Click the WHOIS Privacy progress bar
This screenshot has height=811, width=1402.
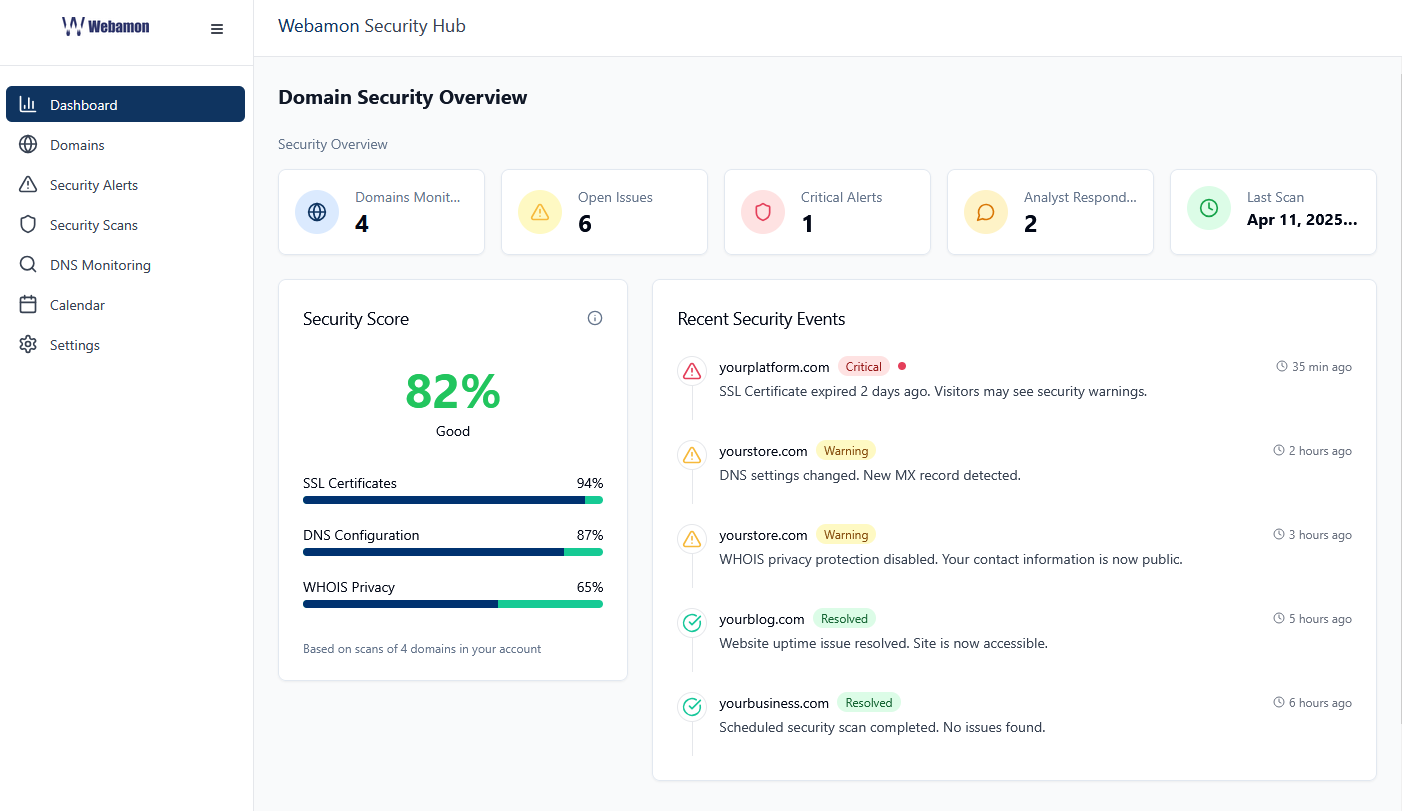pyautogui.click(x=453, y=604)
